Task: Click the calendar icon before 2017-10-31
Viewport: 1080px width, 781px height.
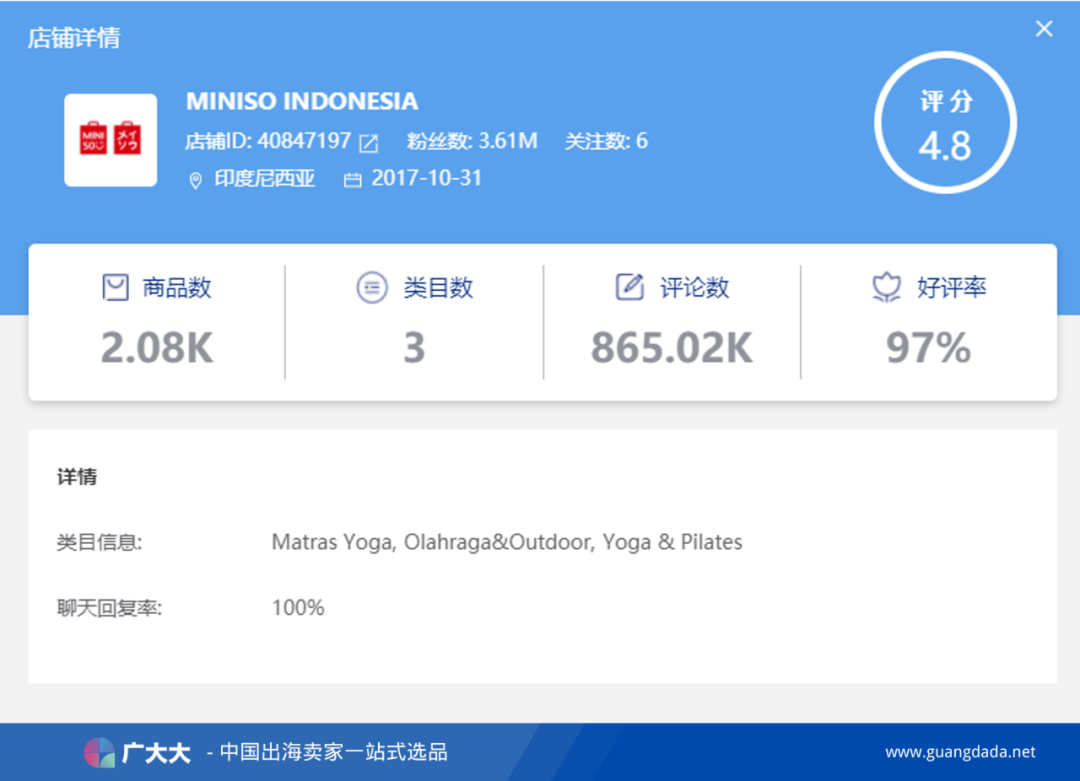Action: click(353, 180)
